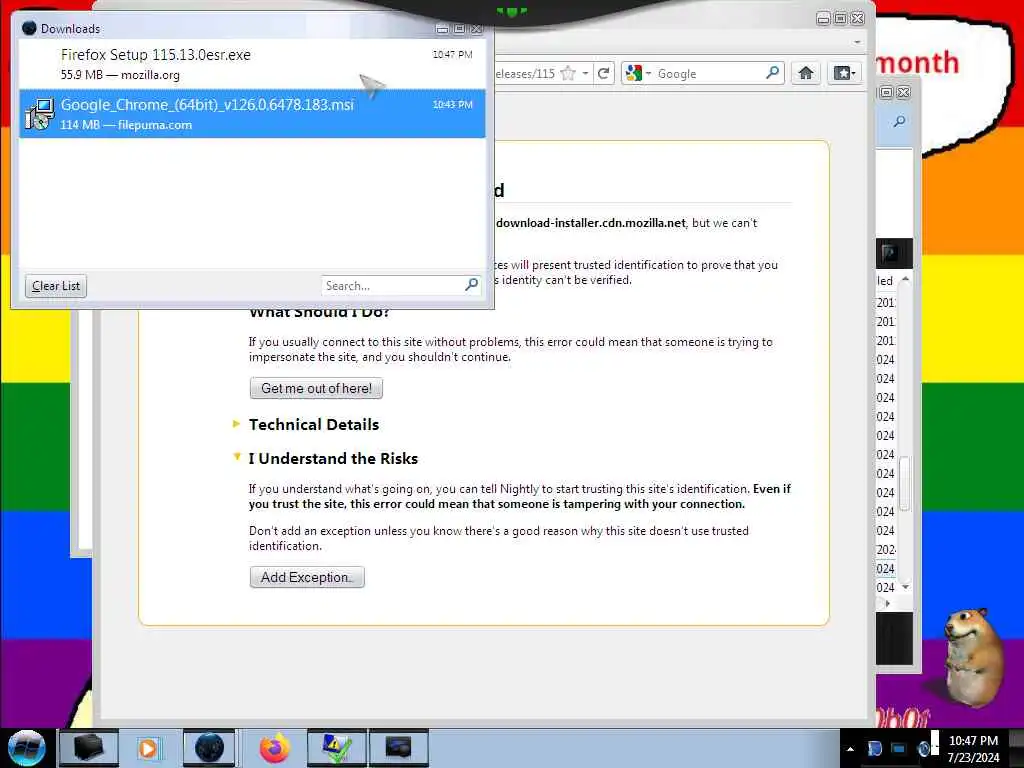Click the vertical scrollbar thumb in background window

pos(904,485)
